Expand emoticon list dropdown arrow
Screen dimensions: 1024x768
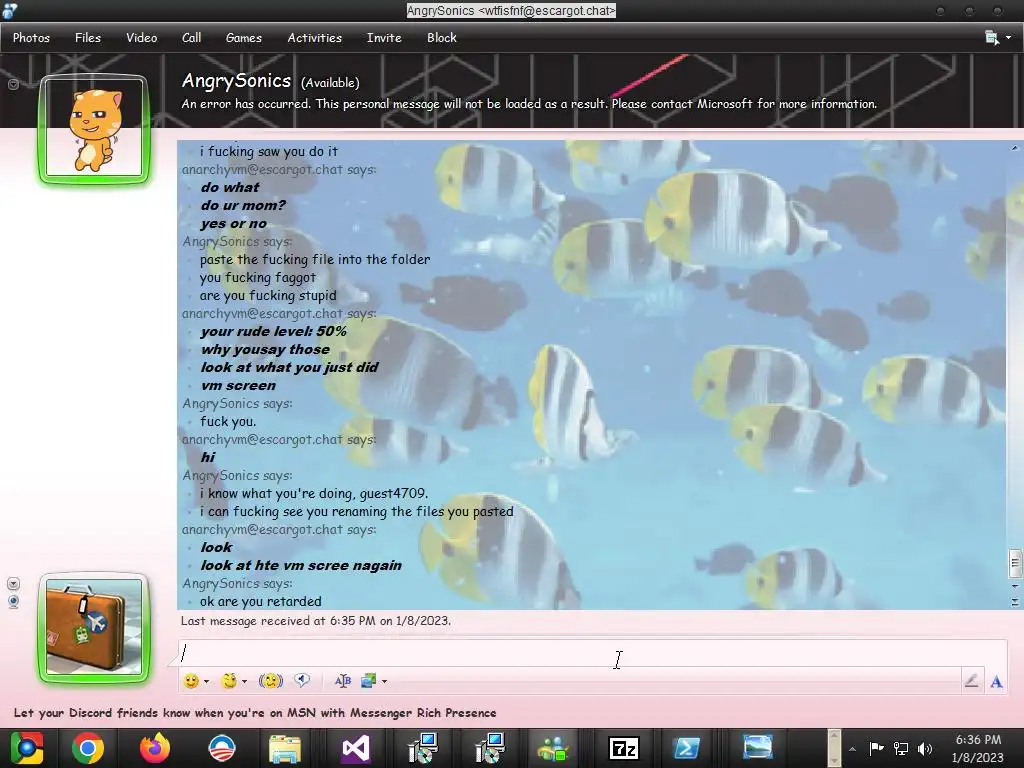tap(206, 682)
